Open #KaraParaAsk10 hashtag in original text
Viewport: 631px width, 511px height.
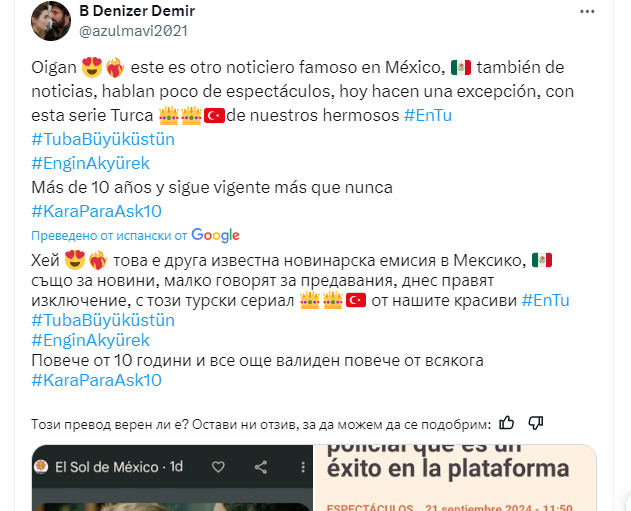point(97,211)
